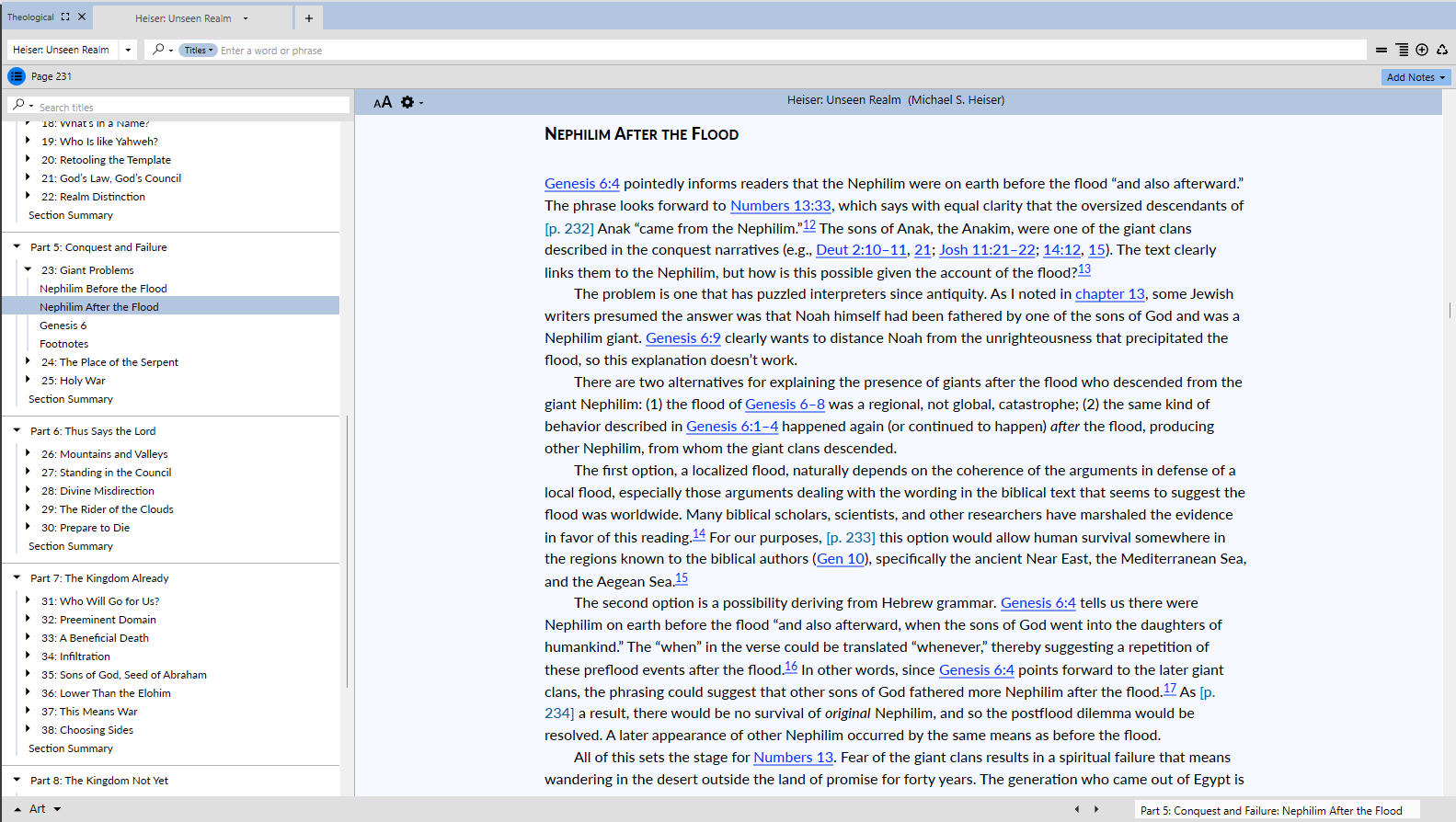Open the Titles search filter dropdown

click(x=198, y=51)
